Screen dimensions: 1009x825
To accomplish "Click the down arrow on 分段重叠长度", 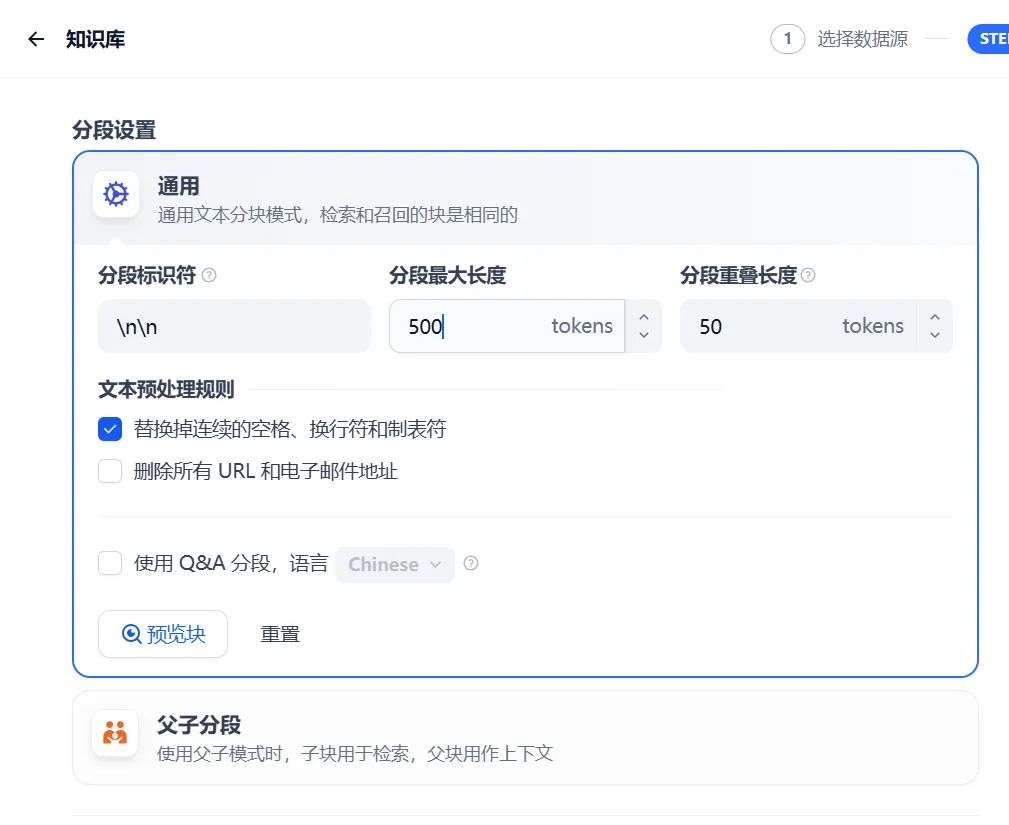I will click(x=936, y=333).
